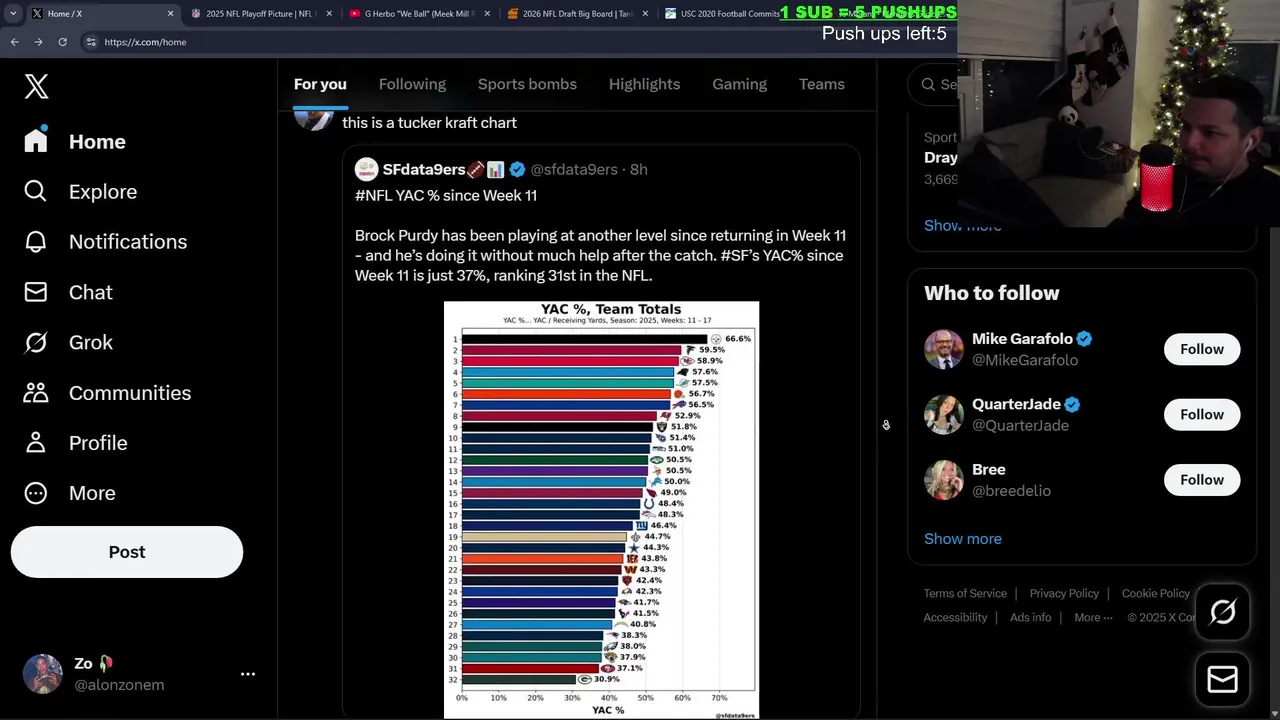Open the floating Grok button
1280x720 pixels.
(1222, 612)
